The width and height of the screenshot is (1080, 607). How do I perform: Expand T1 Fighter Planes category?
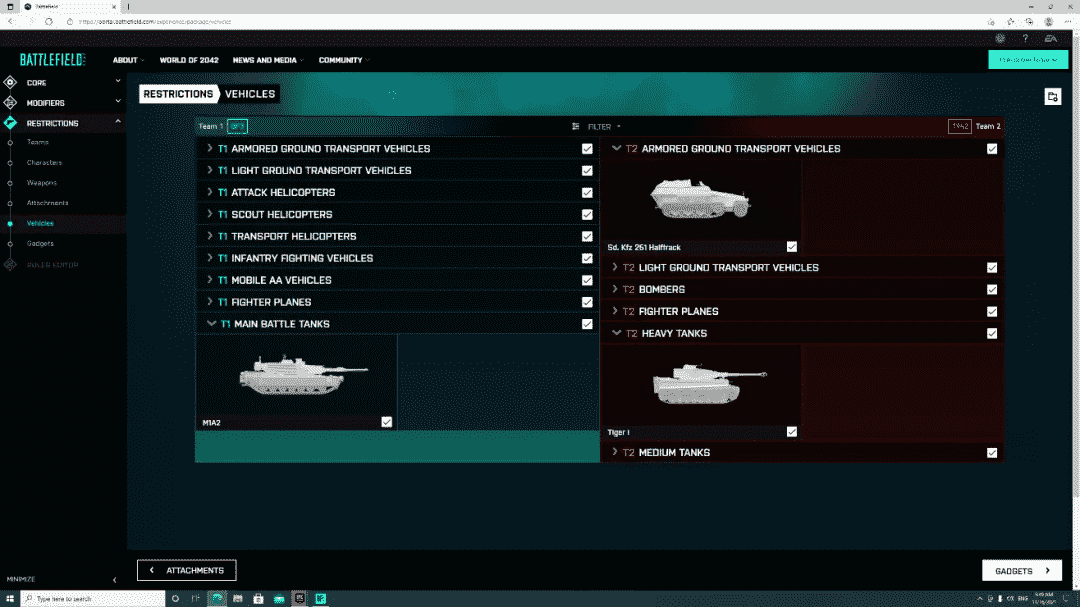click(x=209, y=302)
